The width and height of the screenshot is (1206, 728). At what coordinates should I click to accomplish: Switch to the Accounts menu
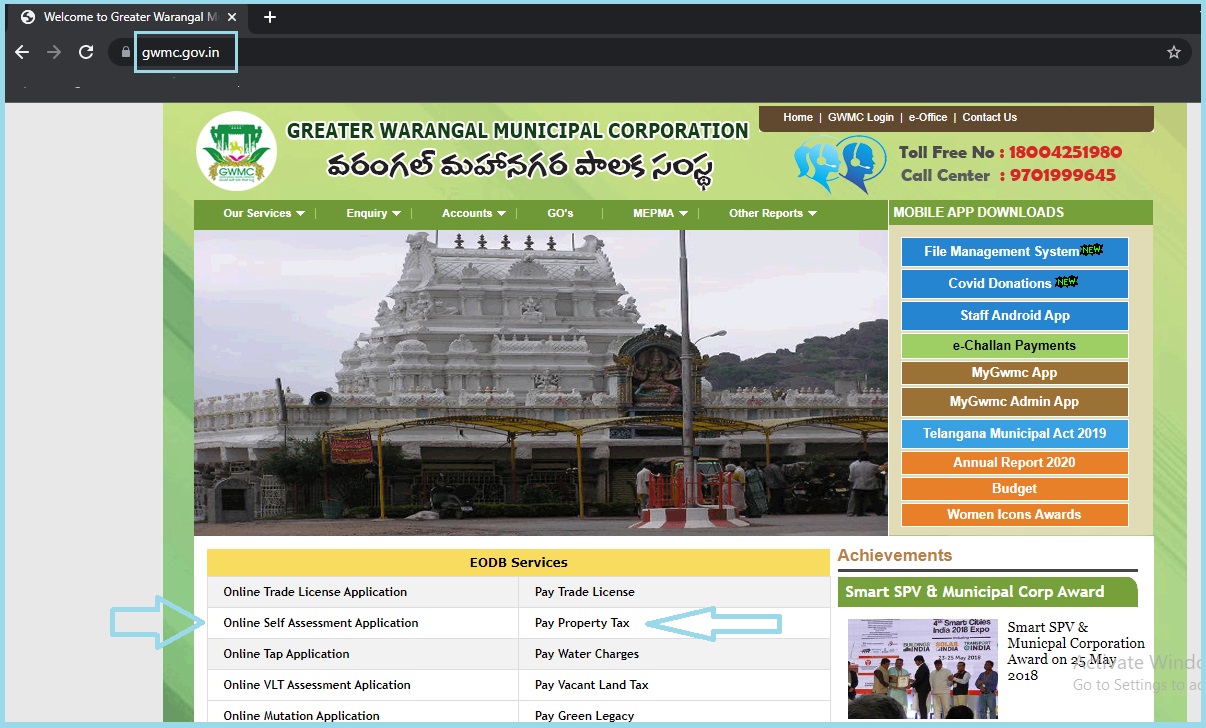pyautogui.click(x=471, y=212)
